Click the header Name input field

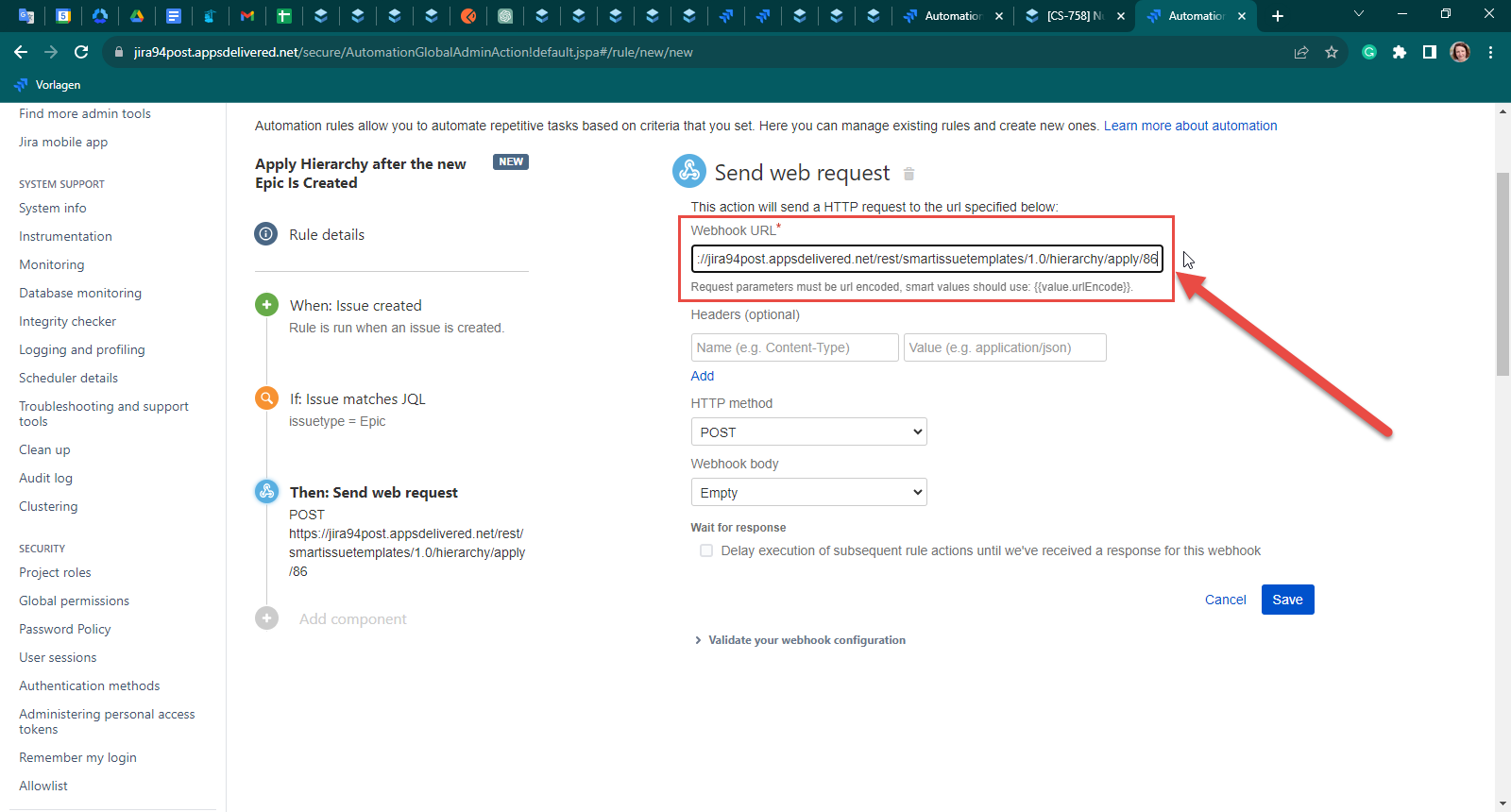(x=794, y=347)
